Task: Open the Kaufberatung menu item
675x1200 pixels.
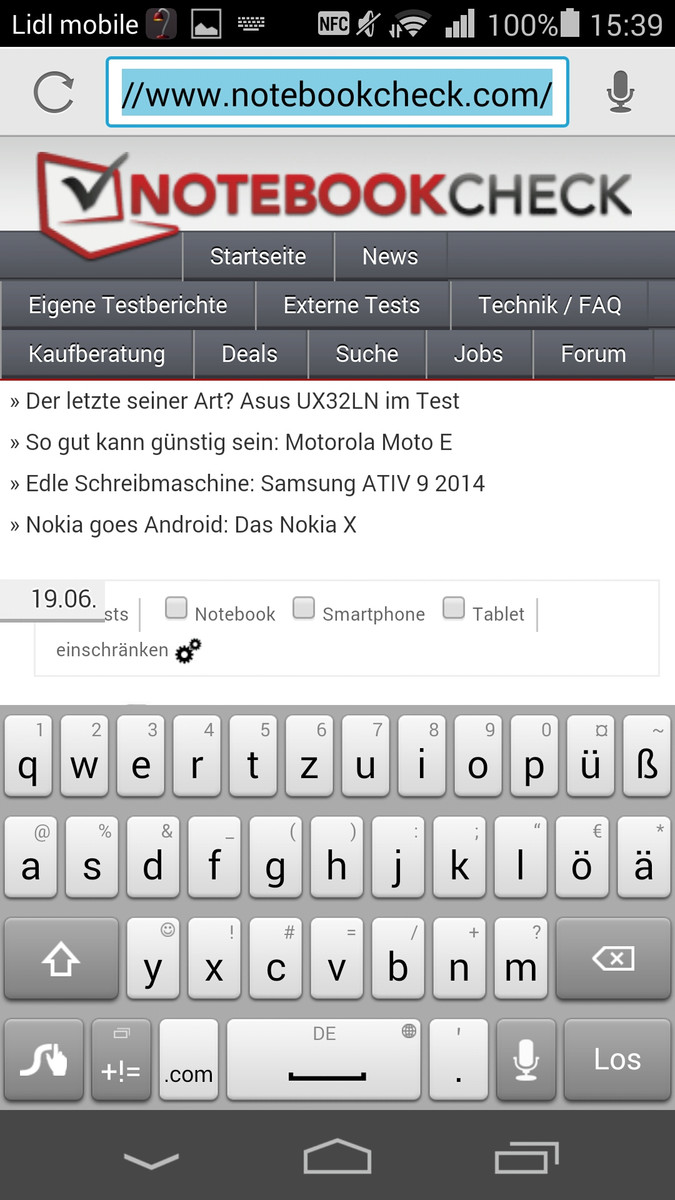Action: coord(97,354)
